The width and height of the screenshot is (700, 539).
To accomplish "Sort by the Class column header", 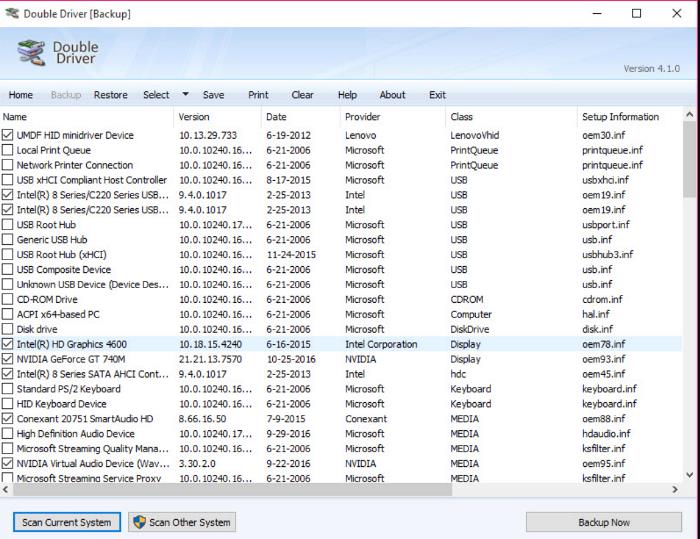I will tap(511, 117).
